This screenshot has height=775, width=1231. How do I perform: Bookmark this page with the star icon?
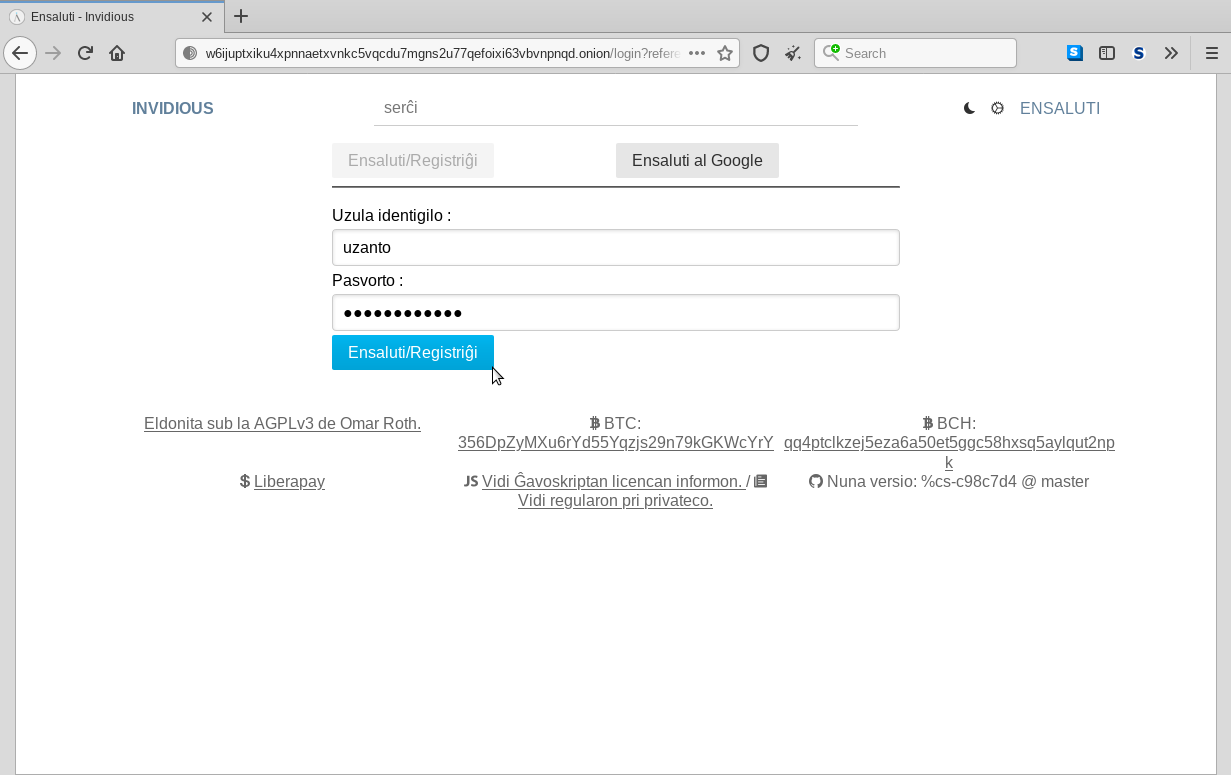(725, 53)
